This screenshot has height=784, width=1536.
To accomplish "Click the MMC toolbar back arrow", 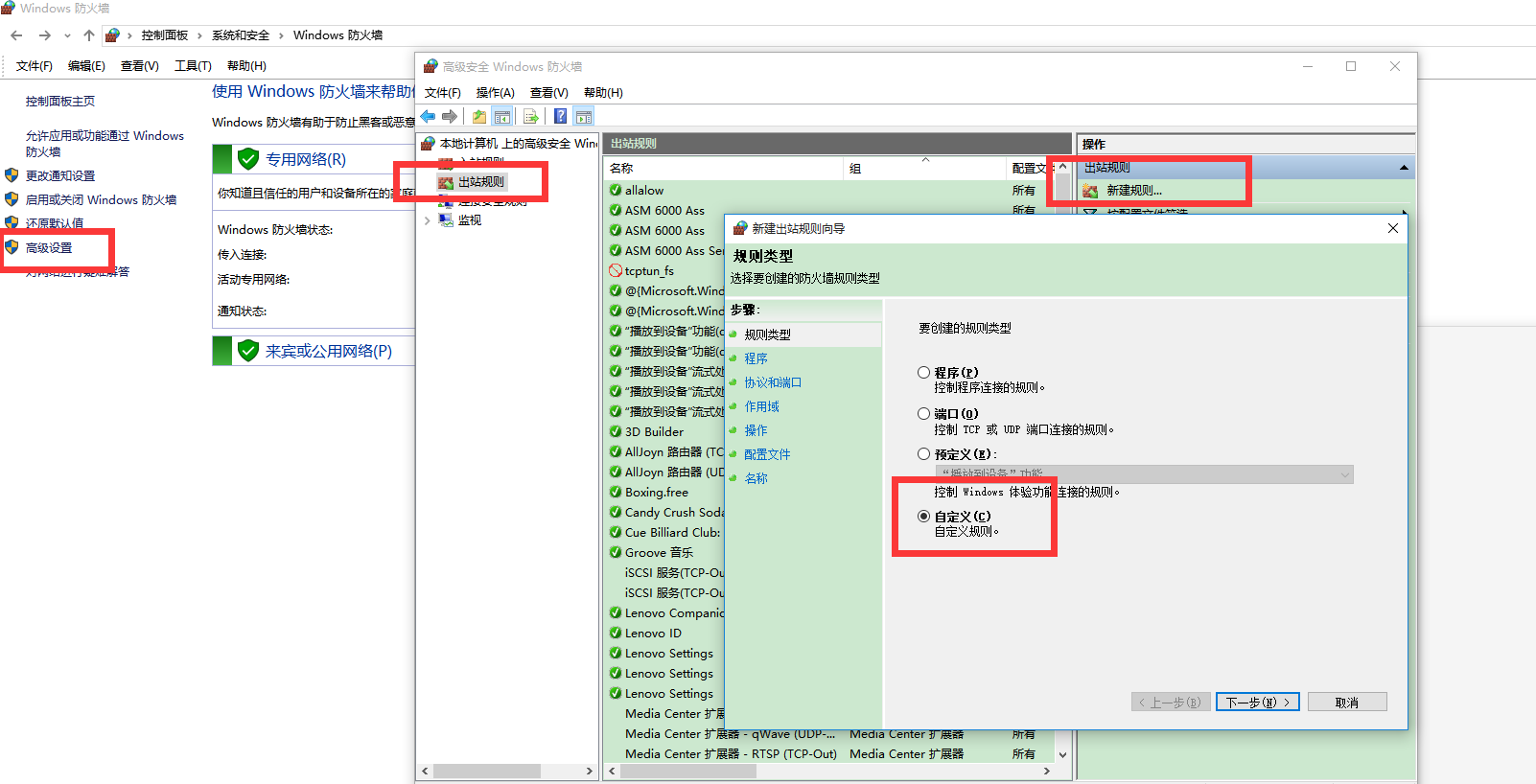I will pos(428,117).
